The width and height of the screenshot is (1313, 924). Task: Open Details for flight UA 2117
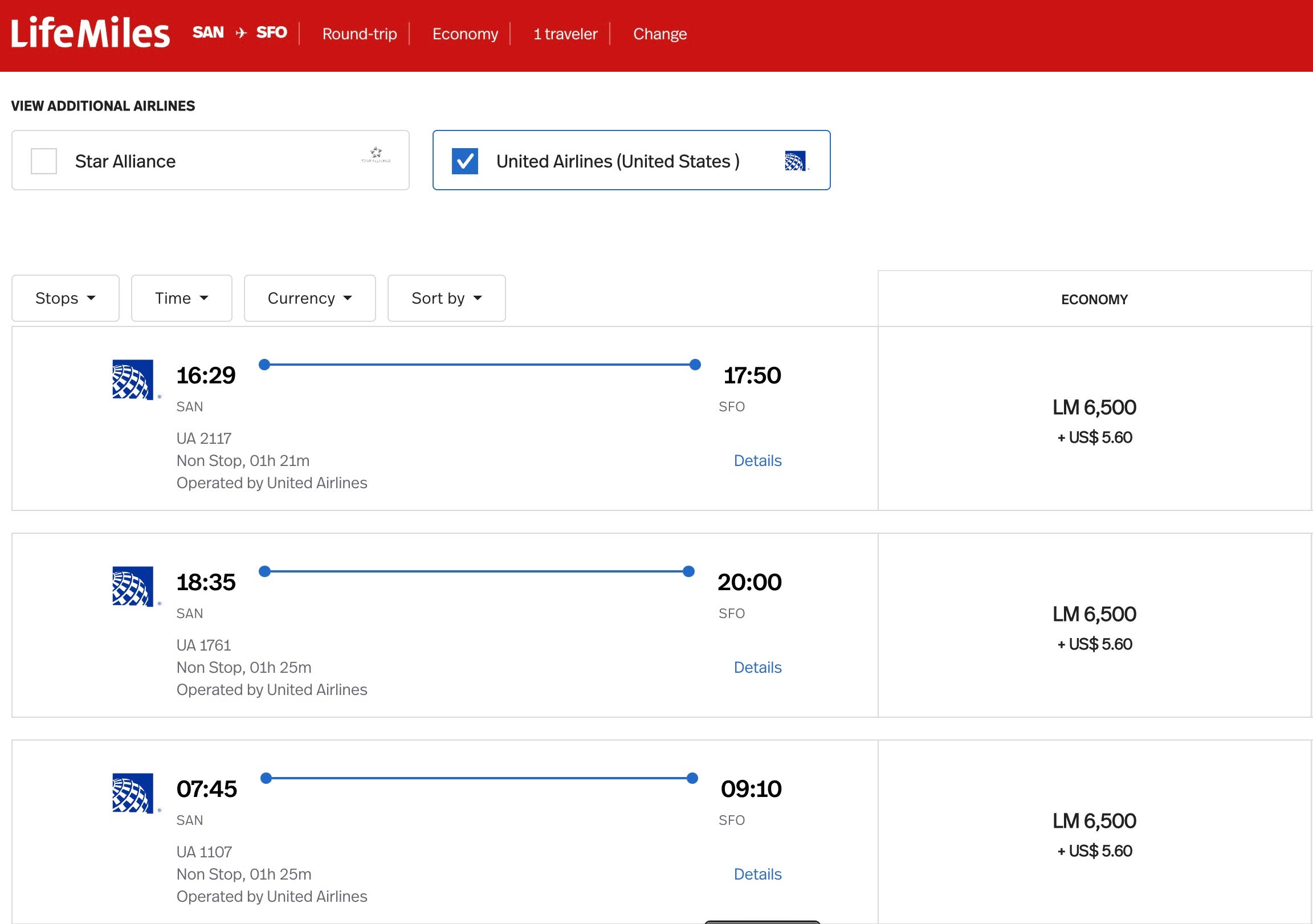pos(757,461)
